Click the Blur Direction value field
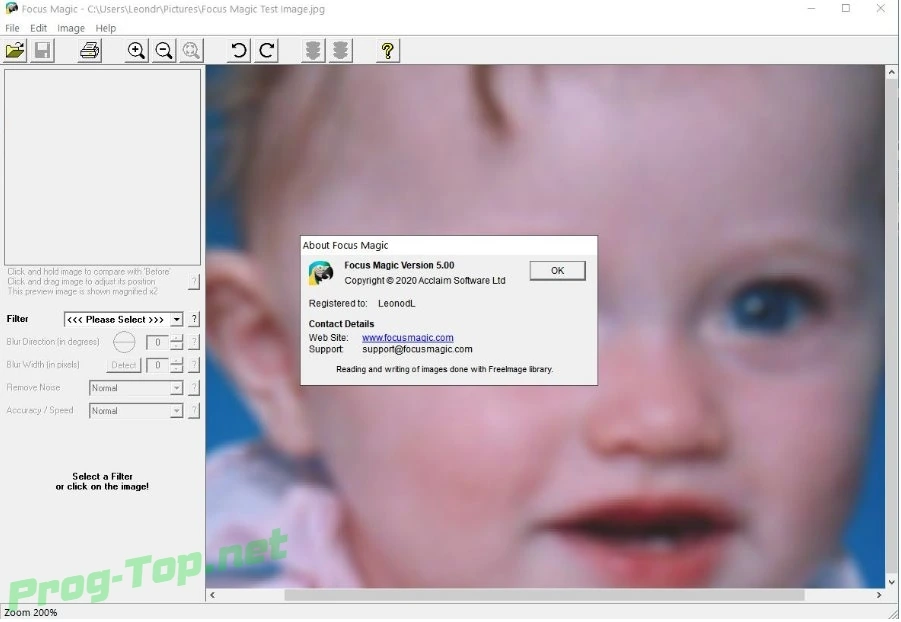 click(157, 342)
